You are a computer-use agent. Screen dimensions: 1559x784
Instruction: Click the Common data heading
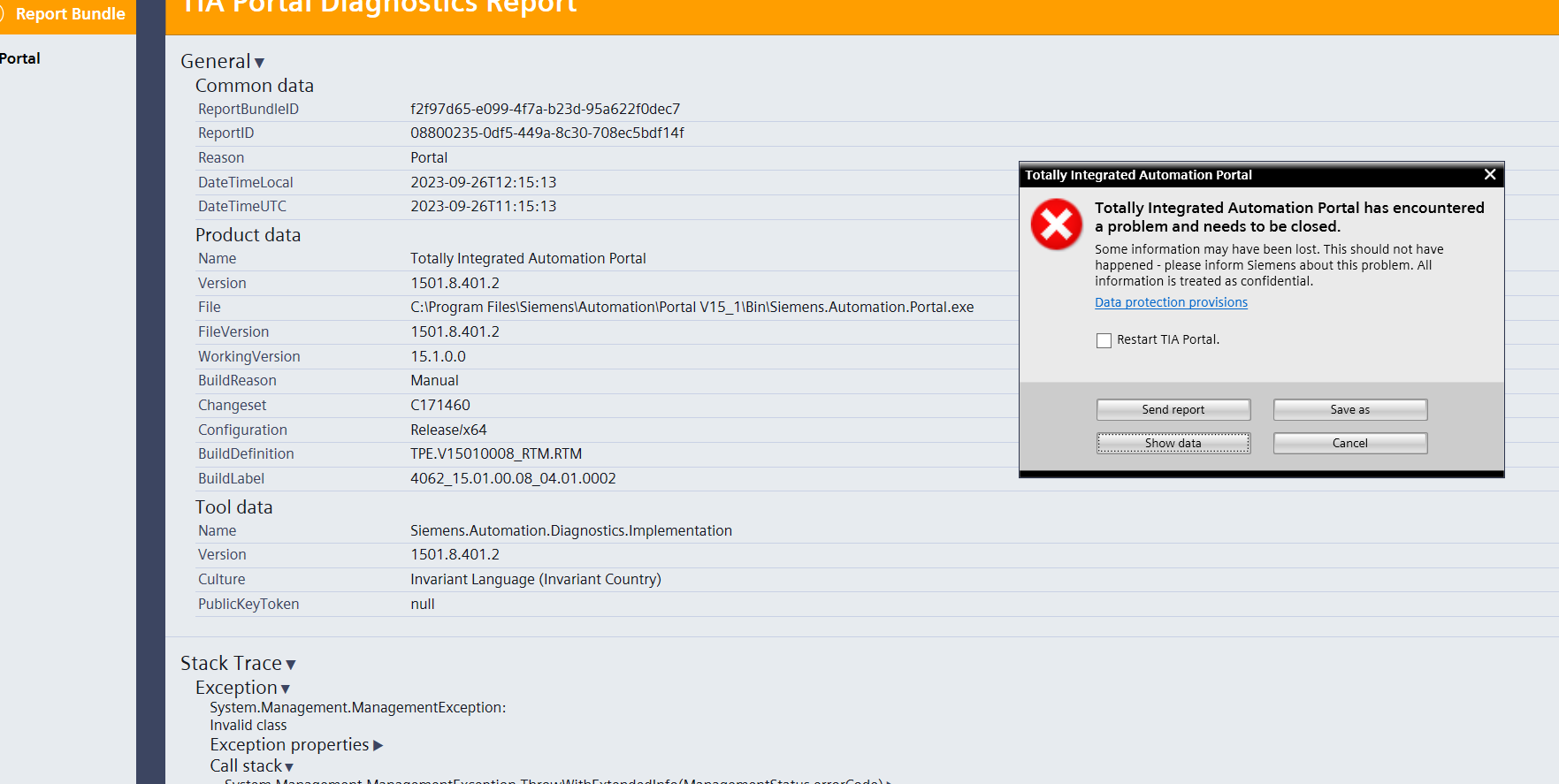pyautogui.click(x=254, y=86)
